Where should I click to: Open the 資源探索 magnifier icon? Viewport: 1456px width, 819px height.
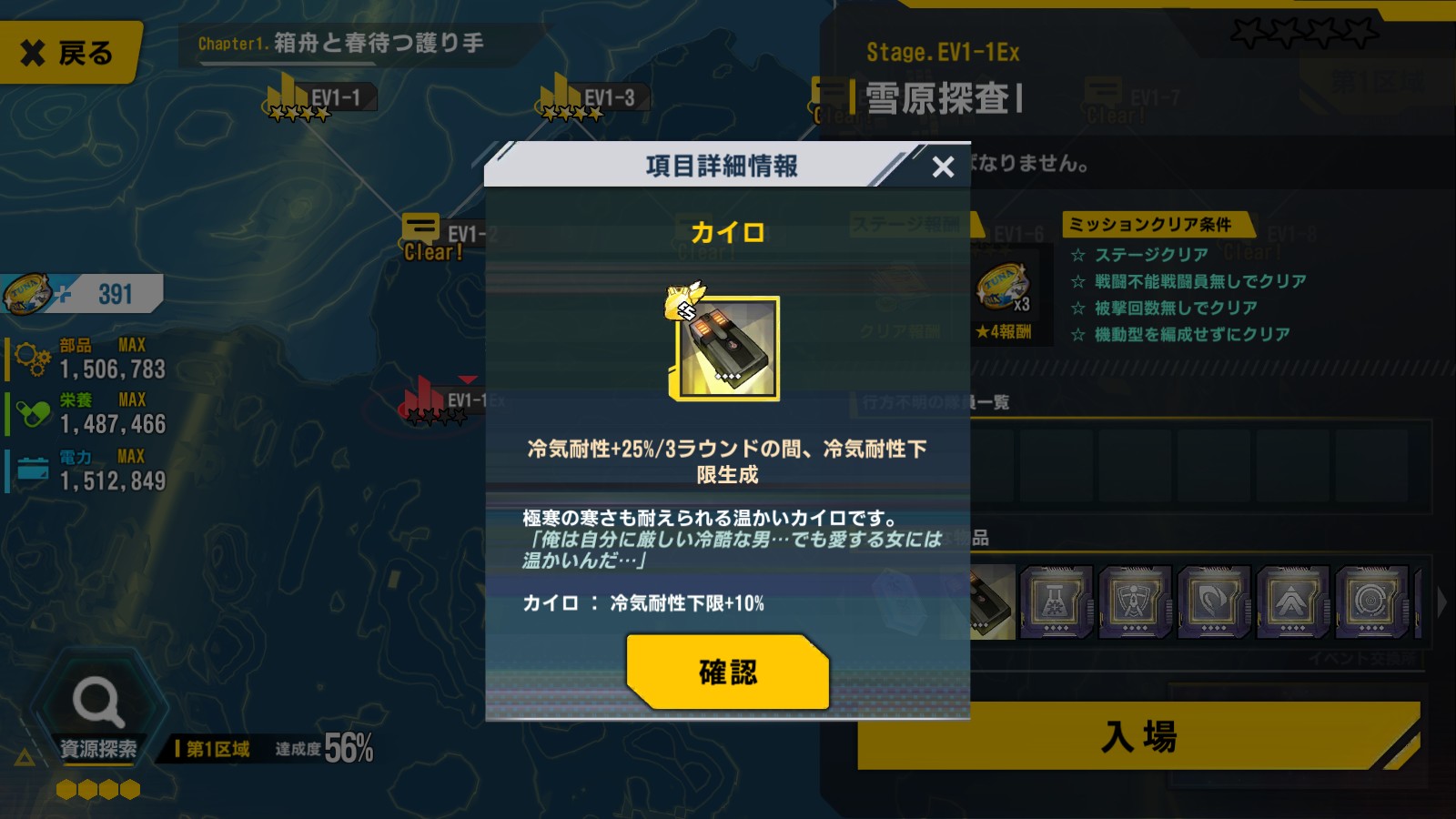(97, 703)
